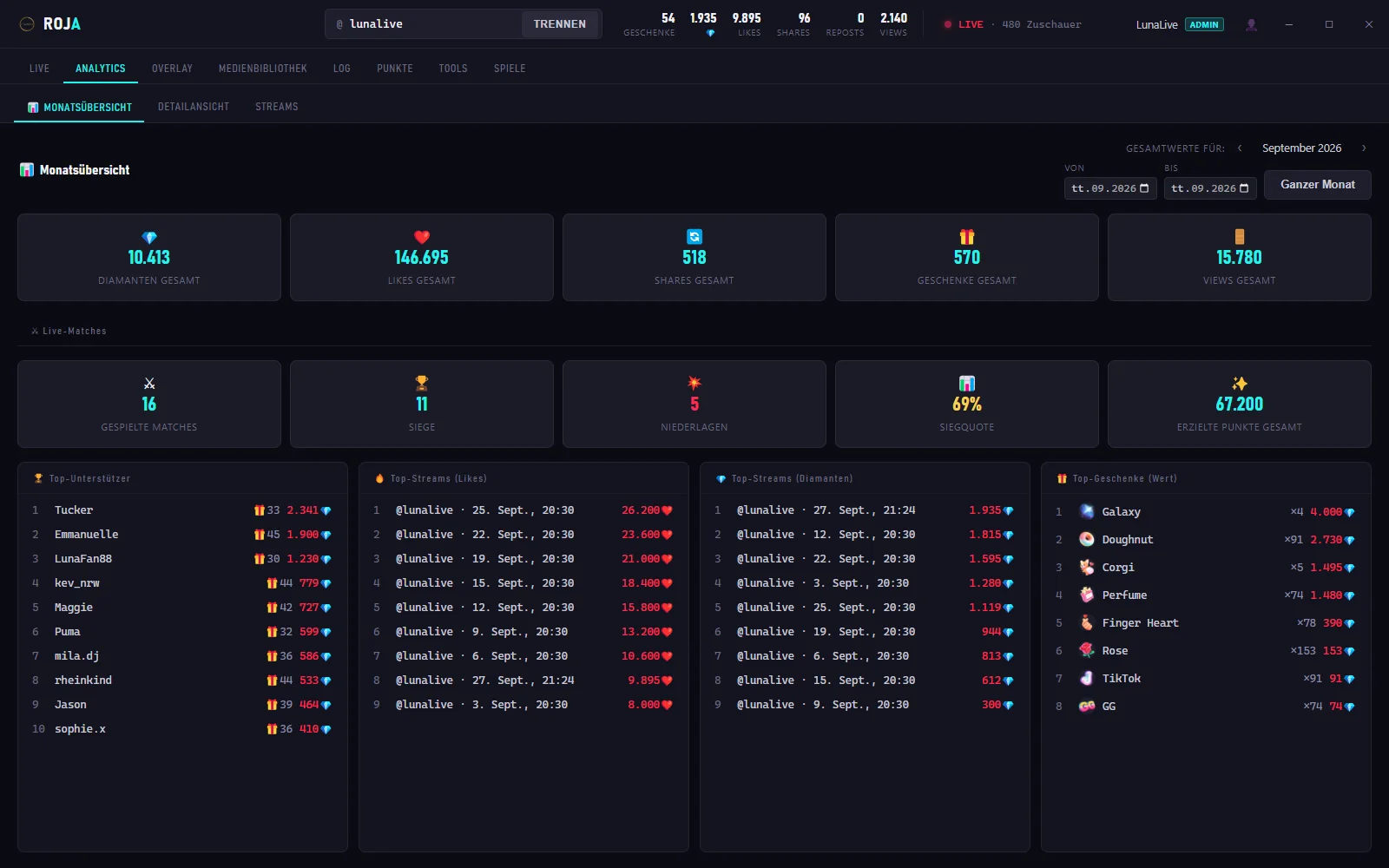Click the LIVE status indicator

click(x=964, y=24)
